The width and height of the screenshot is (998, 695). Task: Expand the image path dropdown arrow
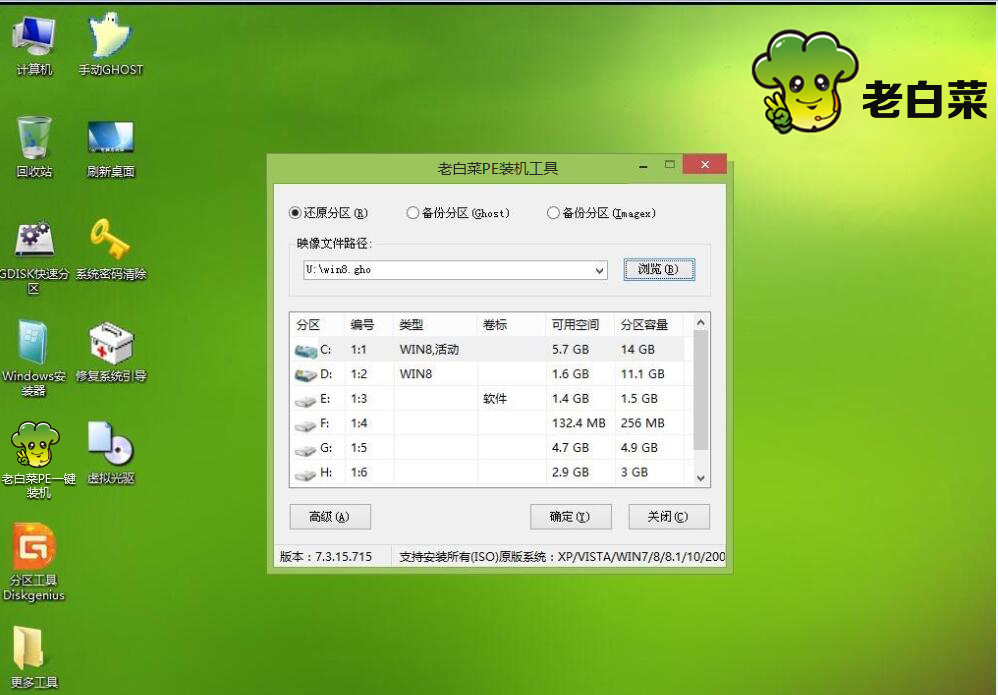(x=599, y=270)
